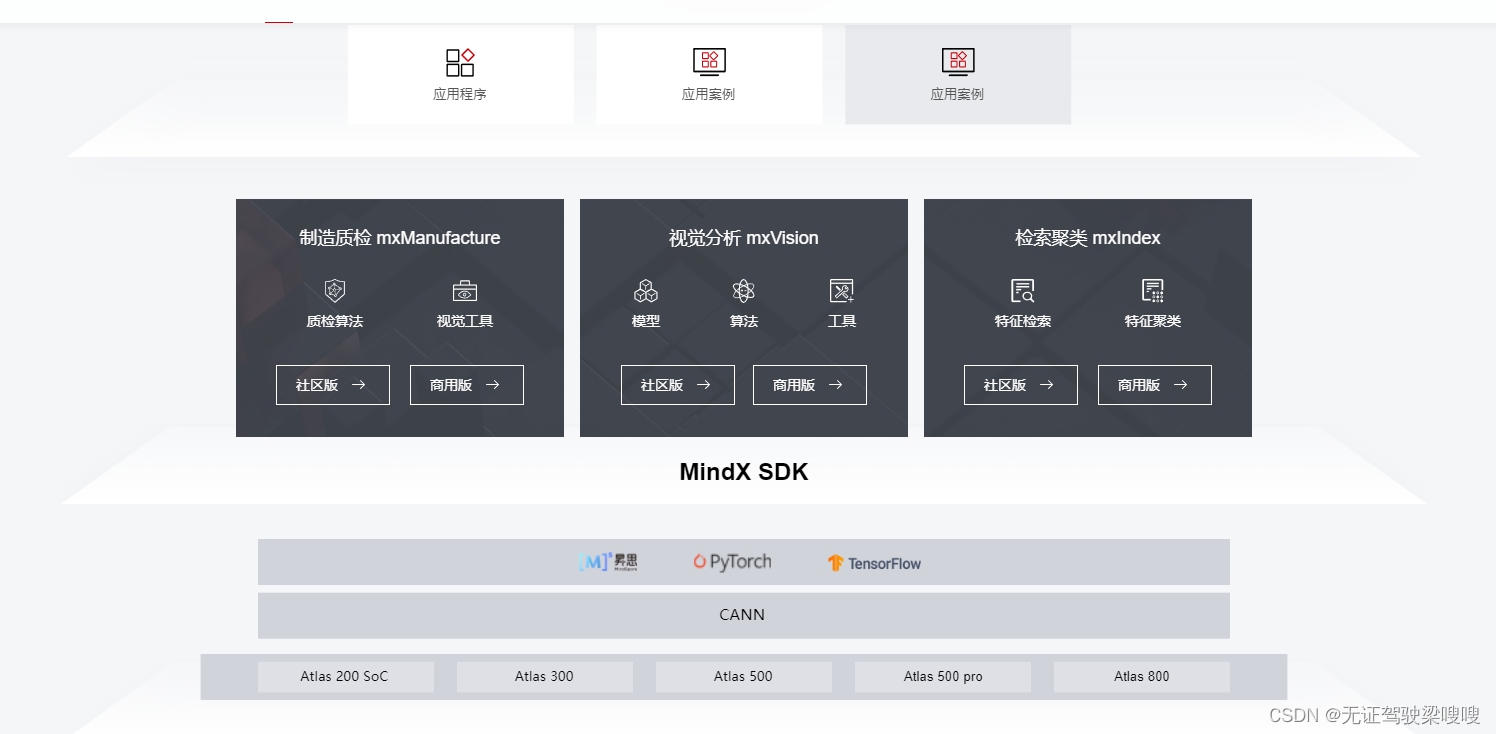This screenshot has height=734, width=1496.
Task: Click the MindSpore 昇思 logo
Action: [x=608, y=562]
